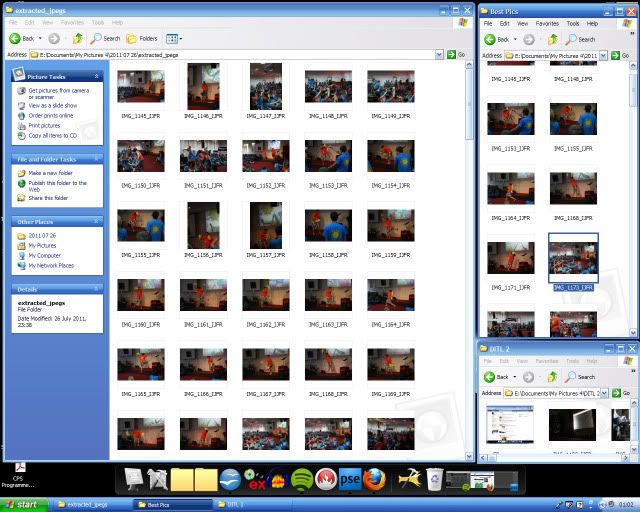
Task: Collapse File and Folder Tasks panel
Action: point(96,159)
